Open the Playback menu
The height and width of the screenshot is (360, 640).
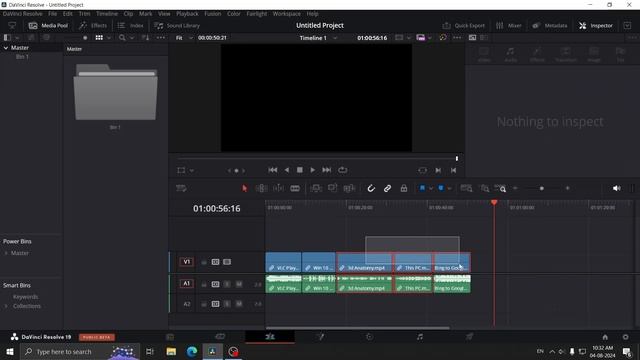pyautogui.click(x=187, y=13)
